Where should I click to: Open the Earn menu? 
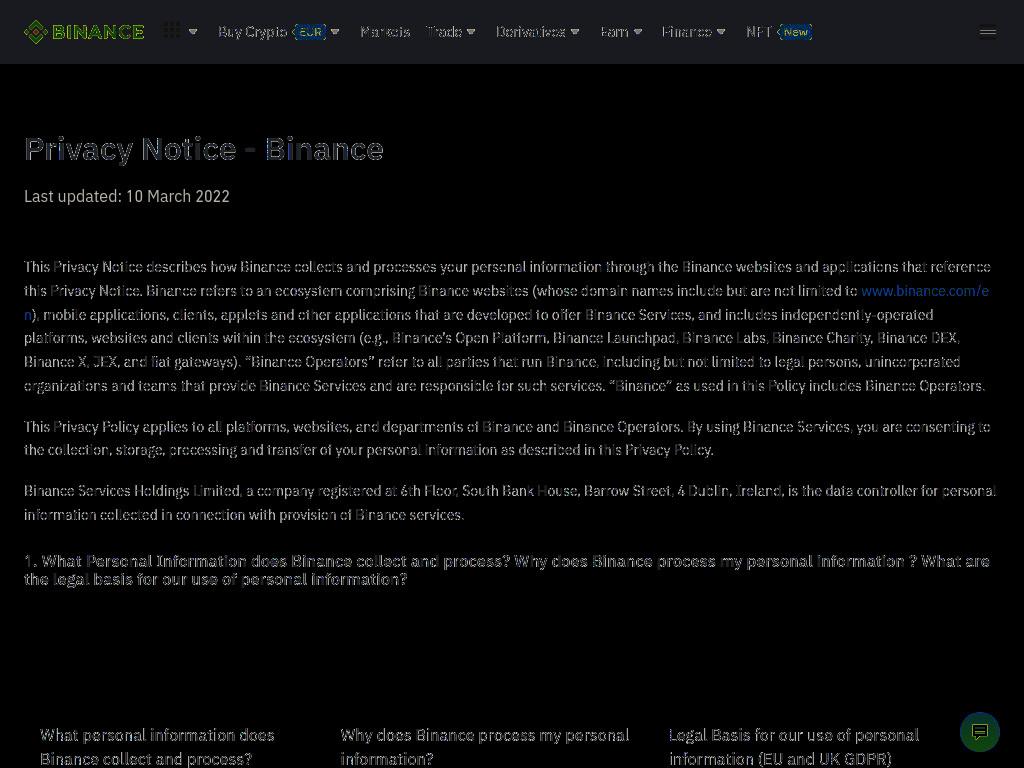point(615,32)
